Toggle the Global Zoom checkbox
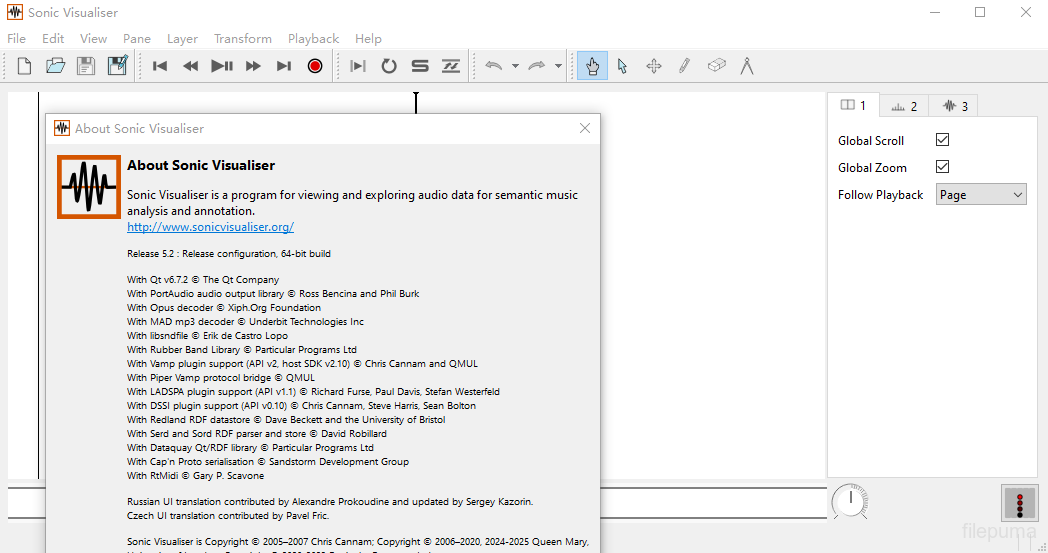 click(x=942, y=167)
